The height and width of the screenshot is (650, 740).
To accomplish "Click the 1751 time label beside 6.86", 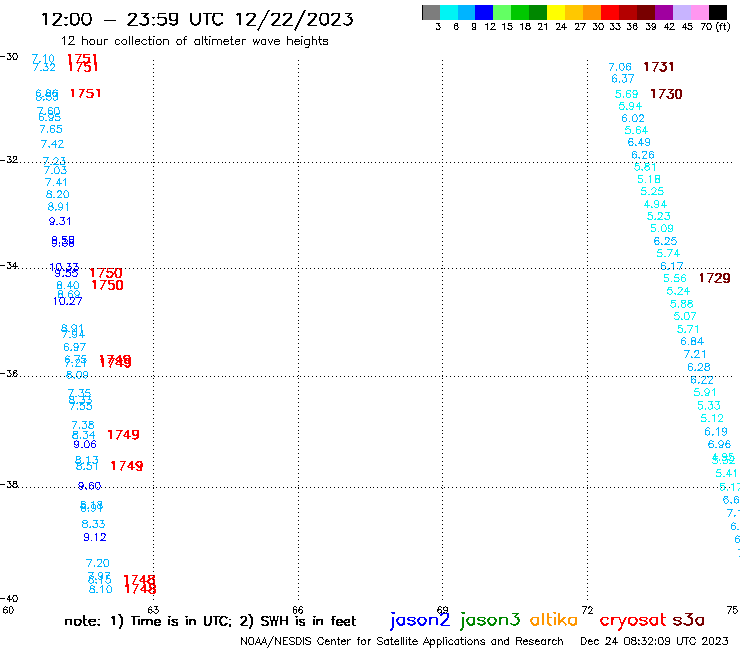I will 85,93.
